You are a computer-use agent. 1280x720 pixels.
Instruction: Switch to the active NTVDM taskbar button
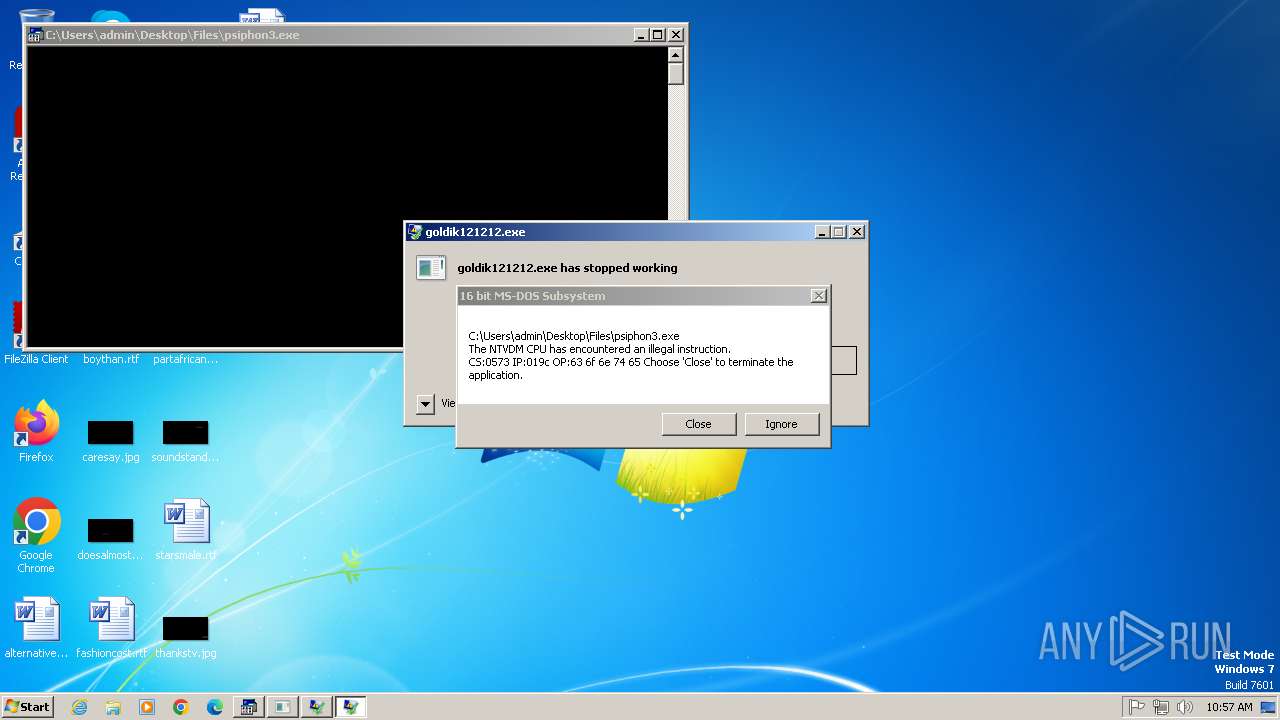(x=351, y=707)
